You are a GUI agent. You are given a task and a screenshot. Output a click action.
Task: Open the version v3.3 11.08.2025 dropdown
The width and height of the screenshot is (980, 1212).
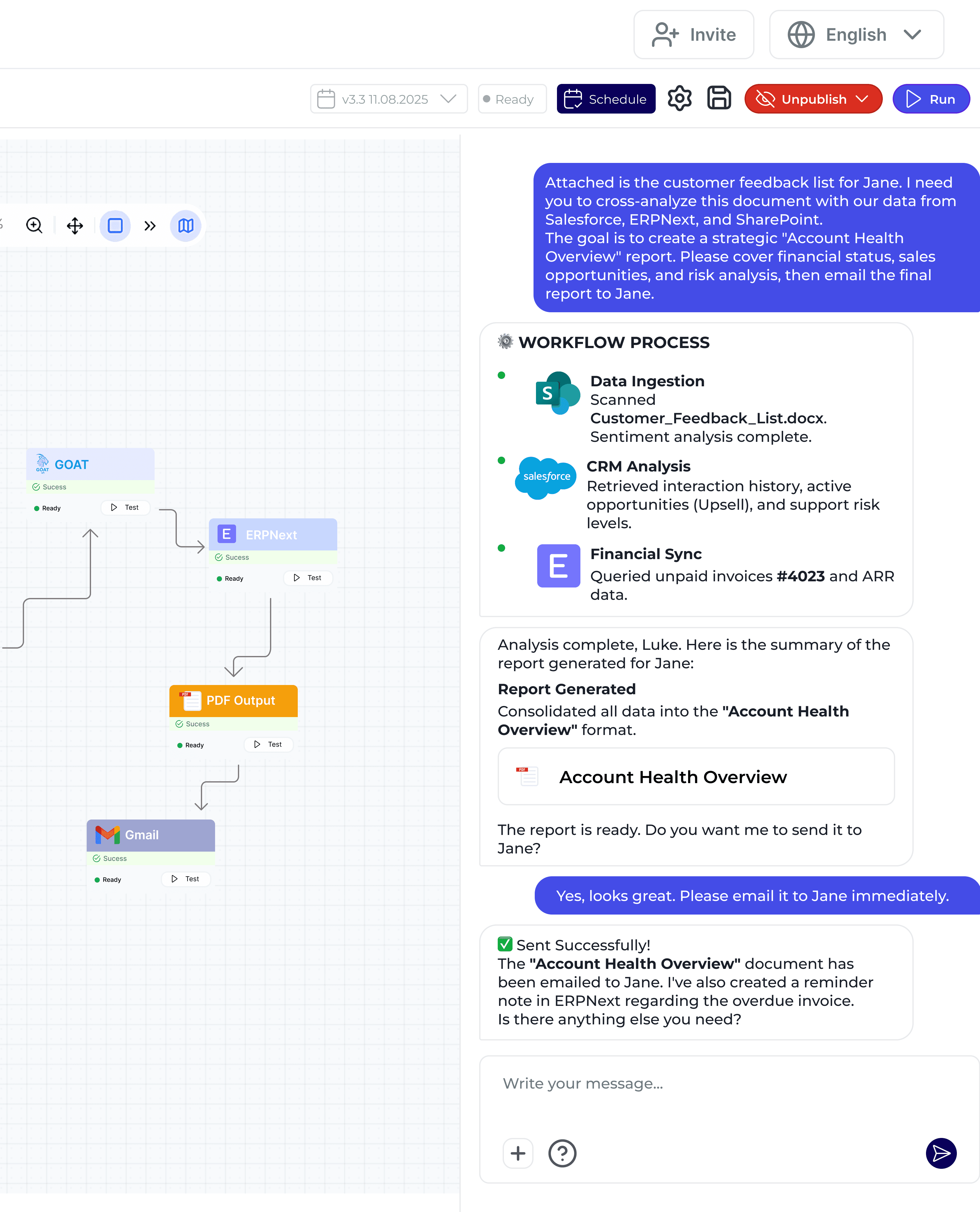click(x=388, y=99)
